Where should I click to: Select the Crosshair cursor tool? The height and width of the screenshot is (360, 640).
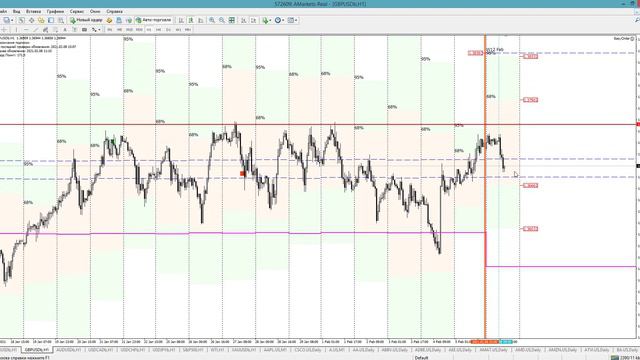[x=4, y=29]
